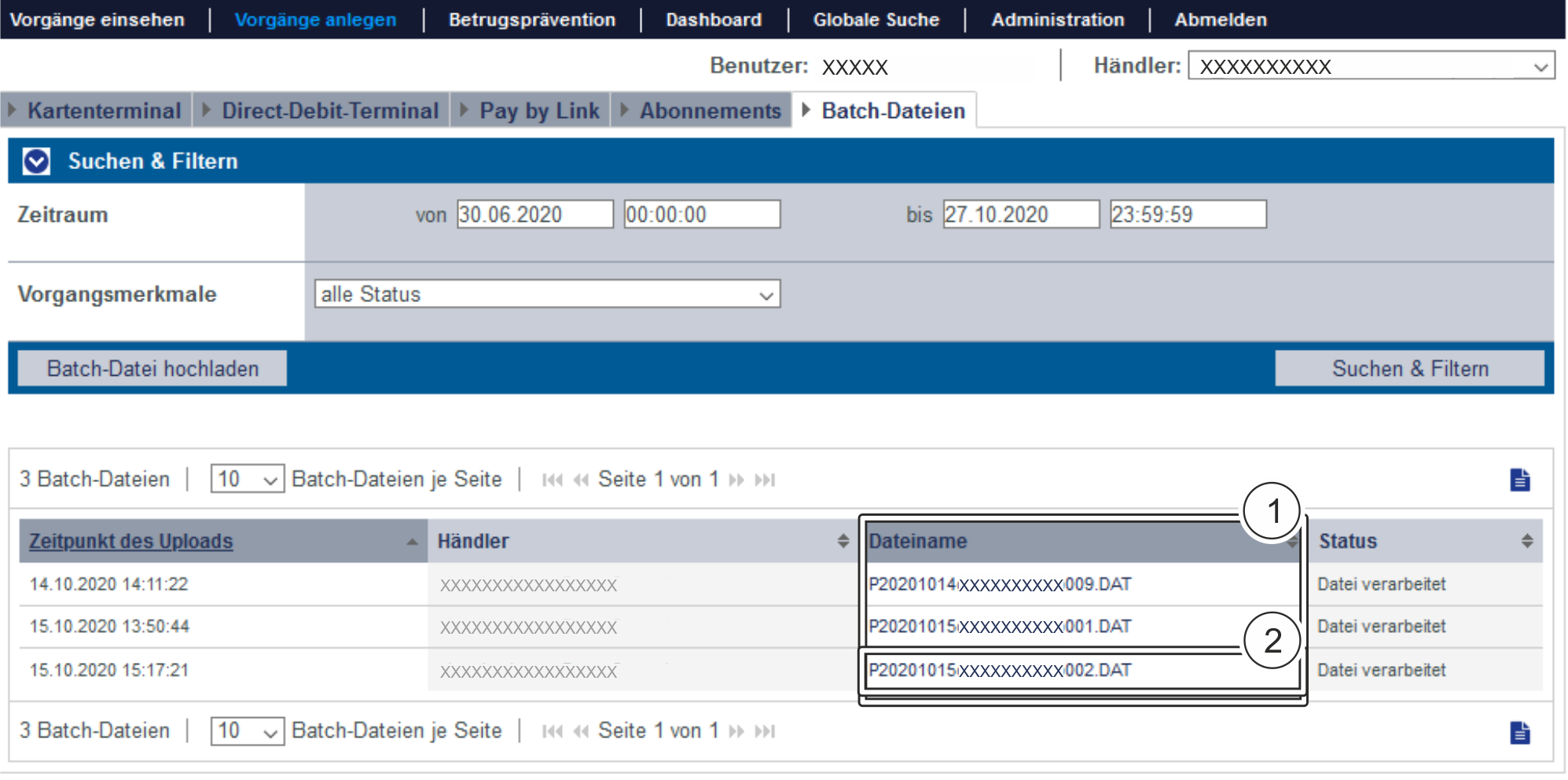Open top Batch-Dateien je Seite dropdown
Viewport: 1568px width, 780px height.
click(x=247, y=479)
